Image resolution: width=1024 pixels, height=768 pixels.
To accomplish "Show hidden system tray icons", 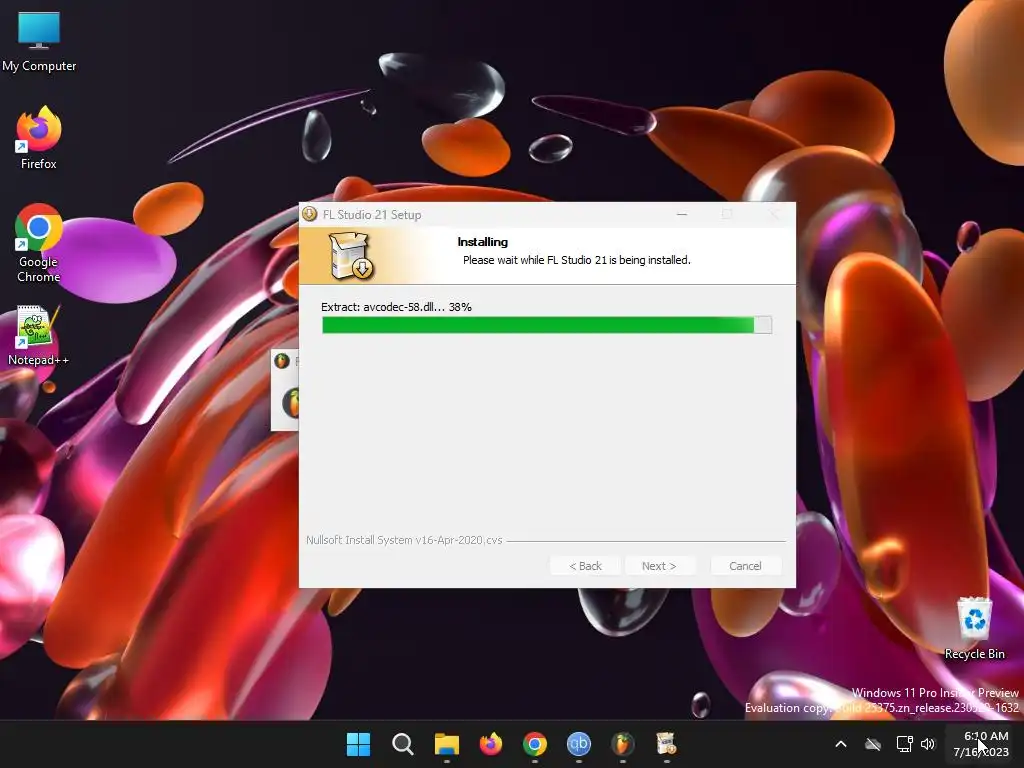I will click(841, 744).
